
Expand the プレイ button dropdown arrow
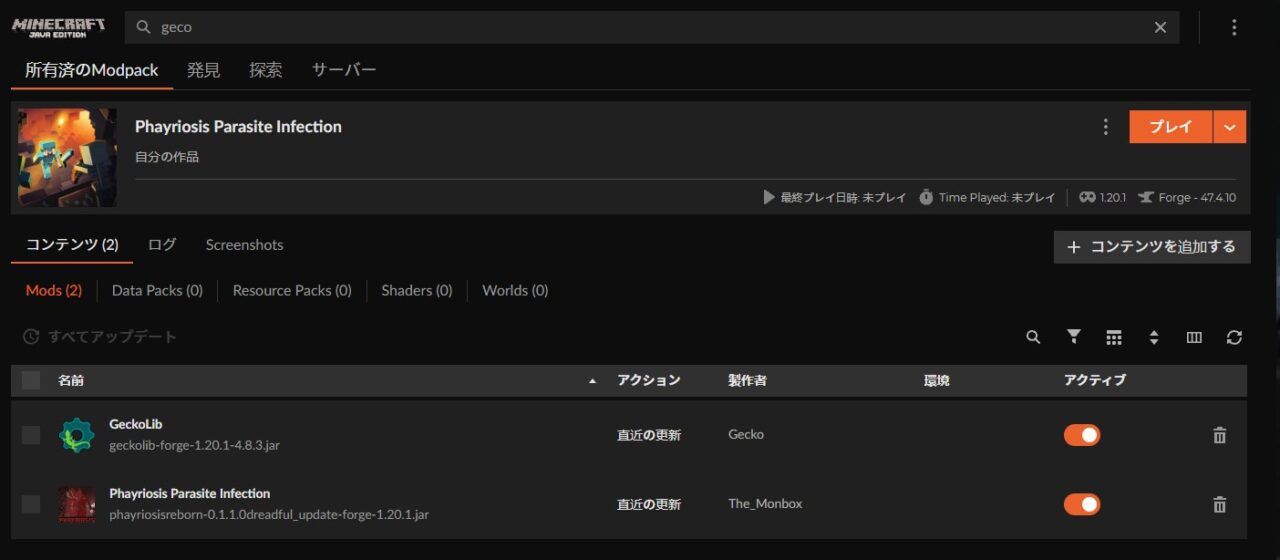pos(1230,127)
